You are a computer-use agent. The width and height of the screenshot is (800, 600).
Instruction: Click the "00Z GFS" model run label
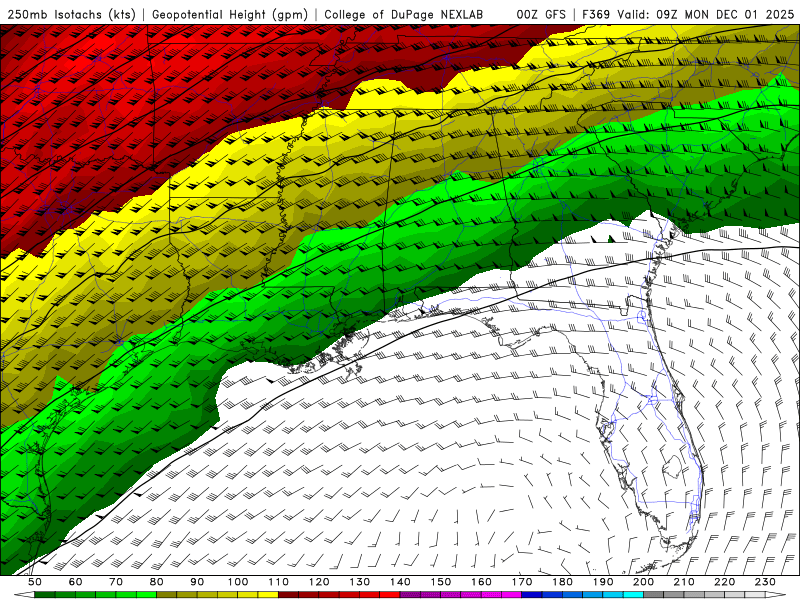(x=541, y=15)
